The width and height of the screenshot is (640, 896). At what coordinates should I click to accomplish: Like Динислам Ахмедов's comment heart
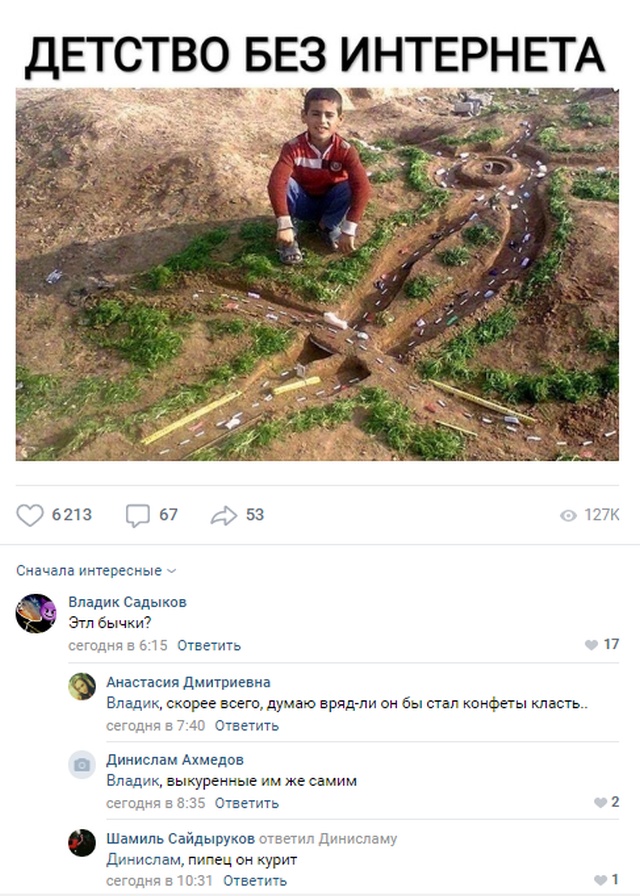click(600, 802)
